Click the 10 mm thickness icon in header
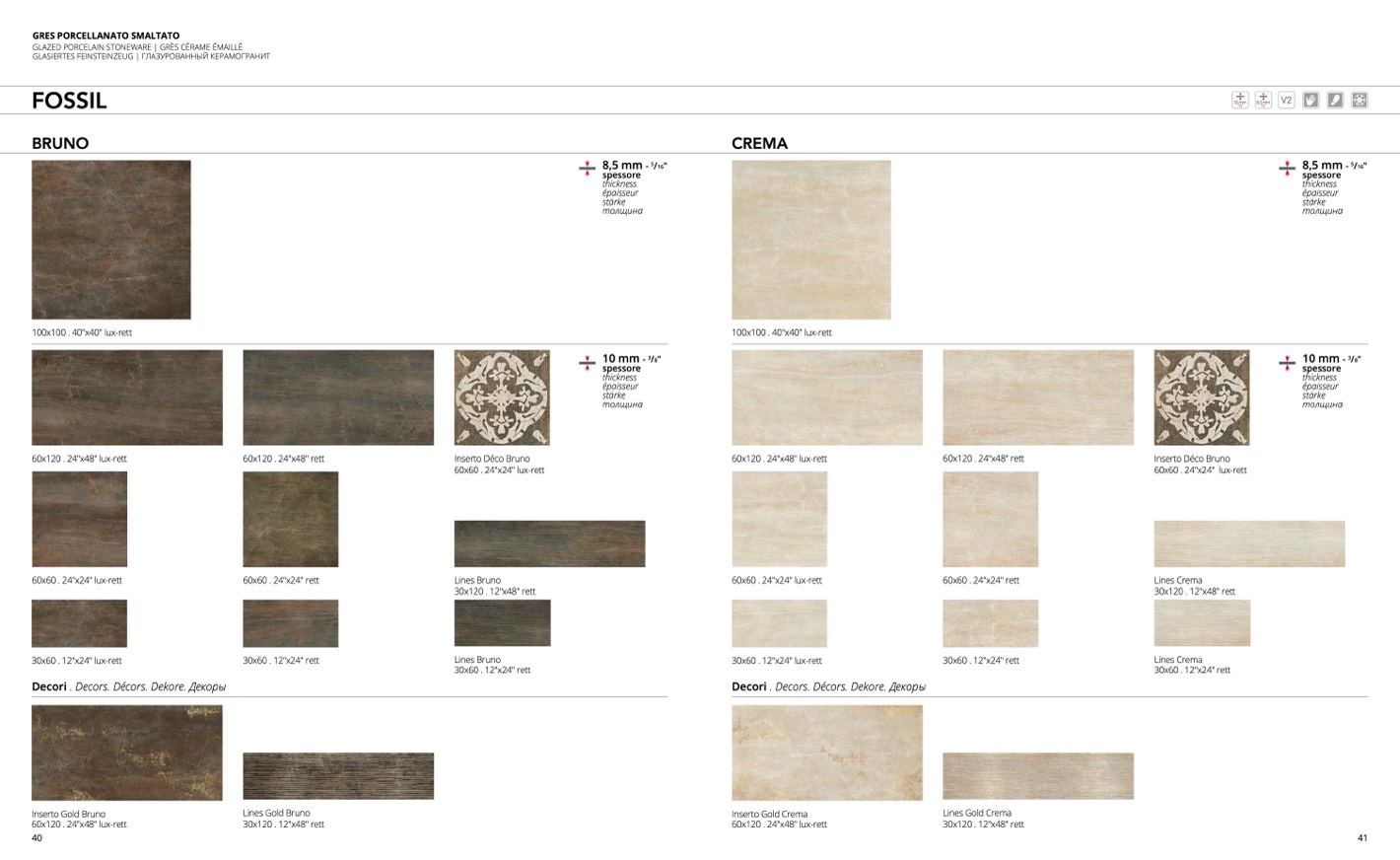Image resolution: width=1400 pixels, height=860 pixels. click(1240, 100)
